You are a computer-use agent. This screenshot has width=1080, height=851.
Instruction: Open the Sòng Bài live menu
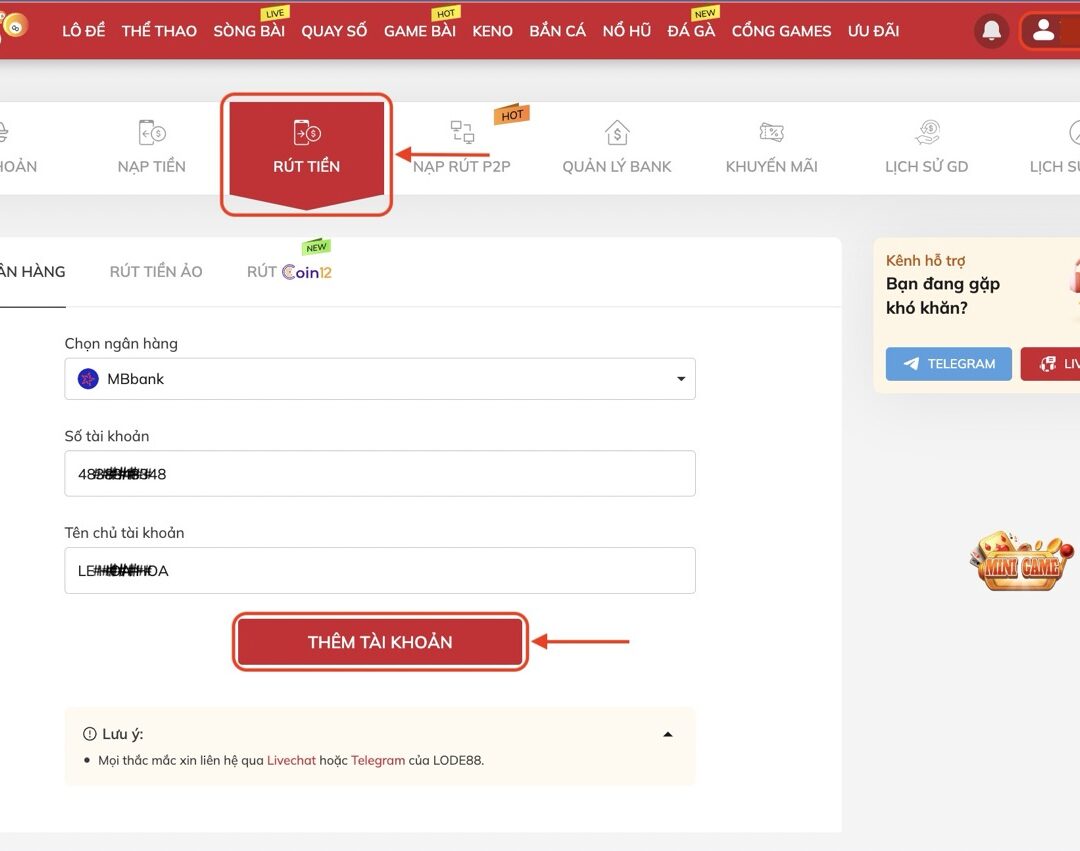249,31
